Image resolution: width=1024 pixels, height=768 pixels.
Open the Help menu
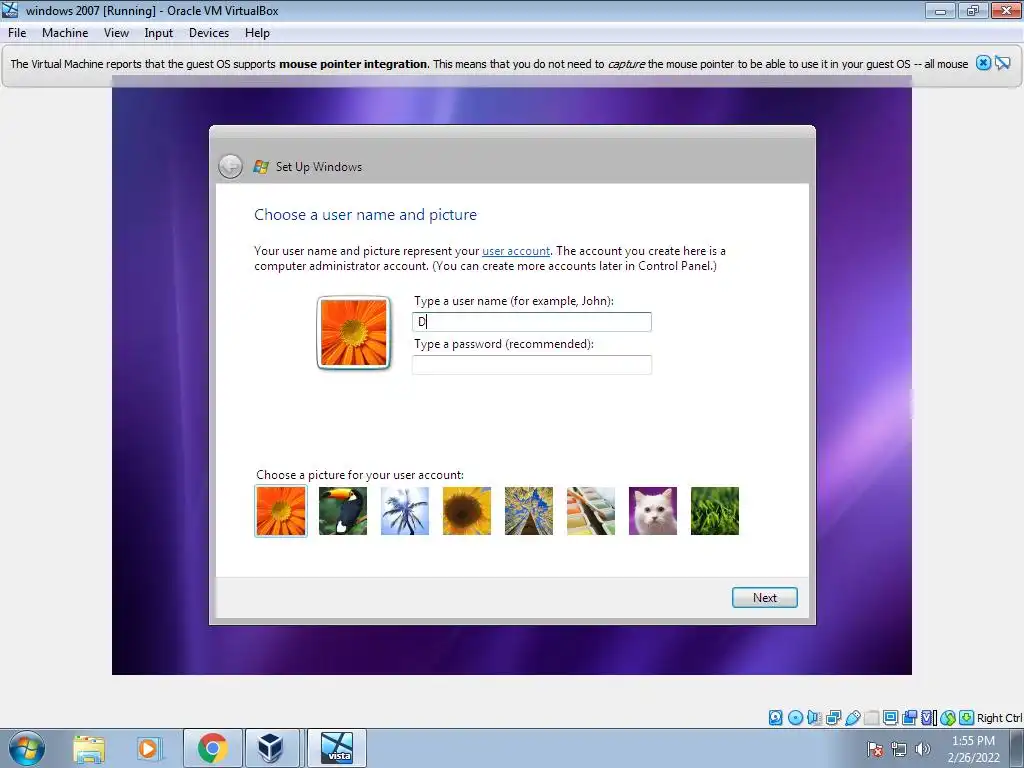tap(257, 33)
